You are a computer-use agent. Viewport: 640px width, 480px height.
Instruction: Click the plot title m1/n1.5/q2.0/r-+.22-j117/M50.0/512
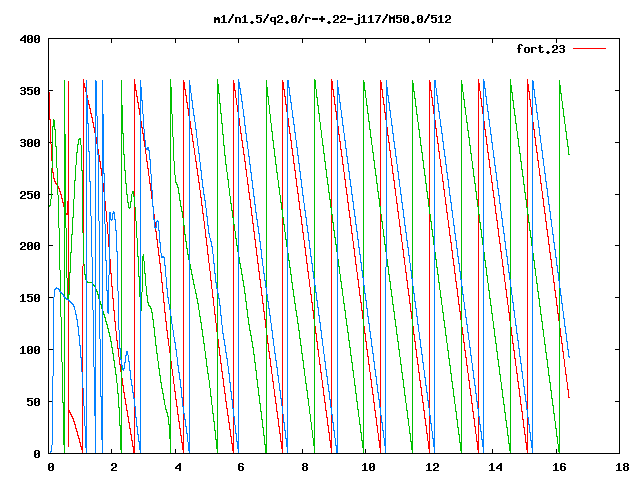point(333,19)
